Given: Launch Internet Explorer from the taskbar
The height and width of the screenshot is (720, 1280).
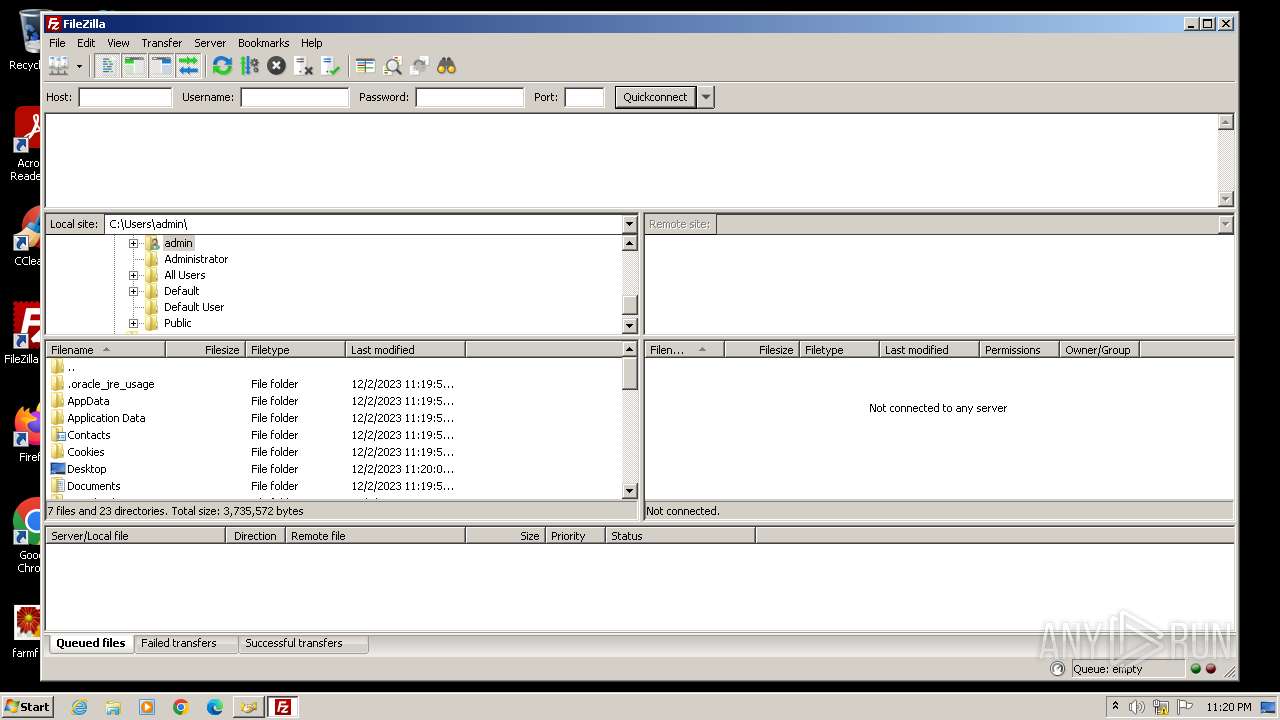Looking at the screenshot, I should pyautogui.click(x=79, y=707).
